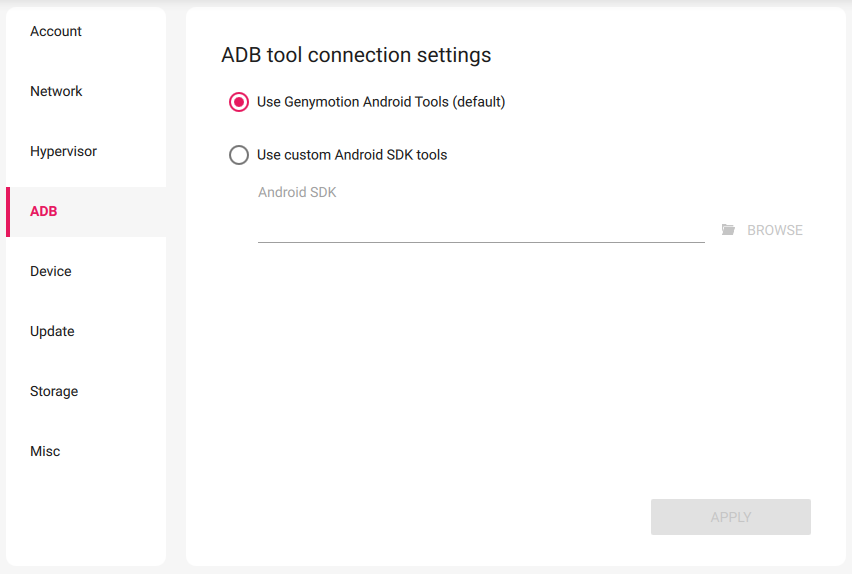Choose Use custom Android SDK tools option

[239, 155]
